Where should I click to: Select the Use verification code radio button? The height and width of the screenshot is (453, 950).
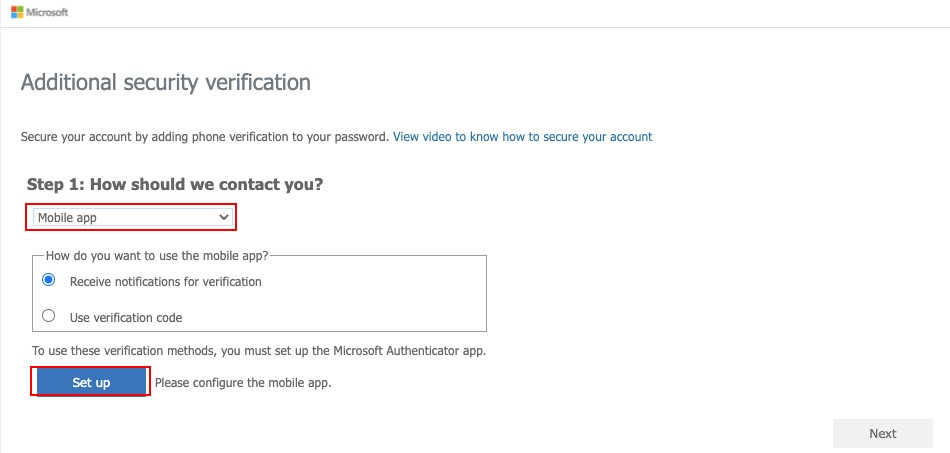[x=48, y=316]
